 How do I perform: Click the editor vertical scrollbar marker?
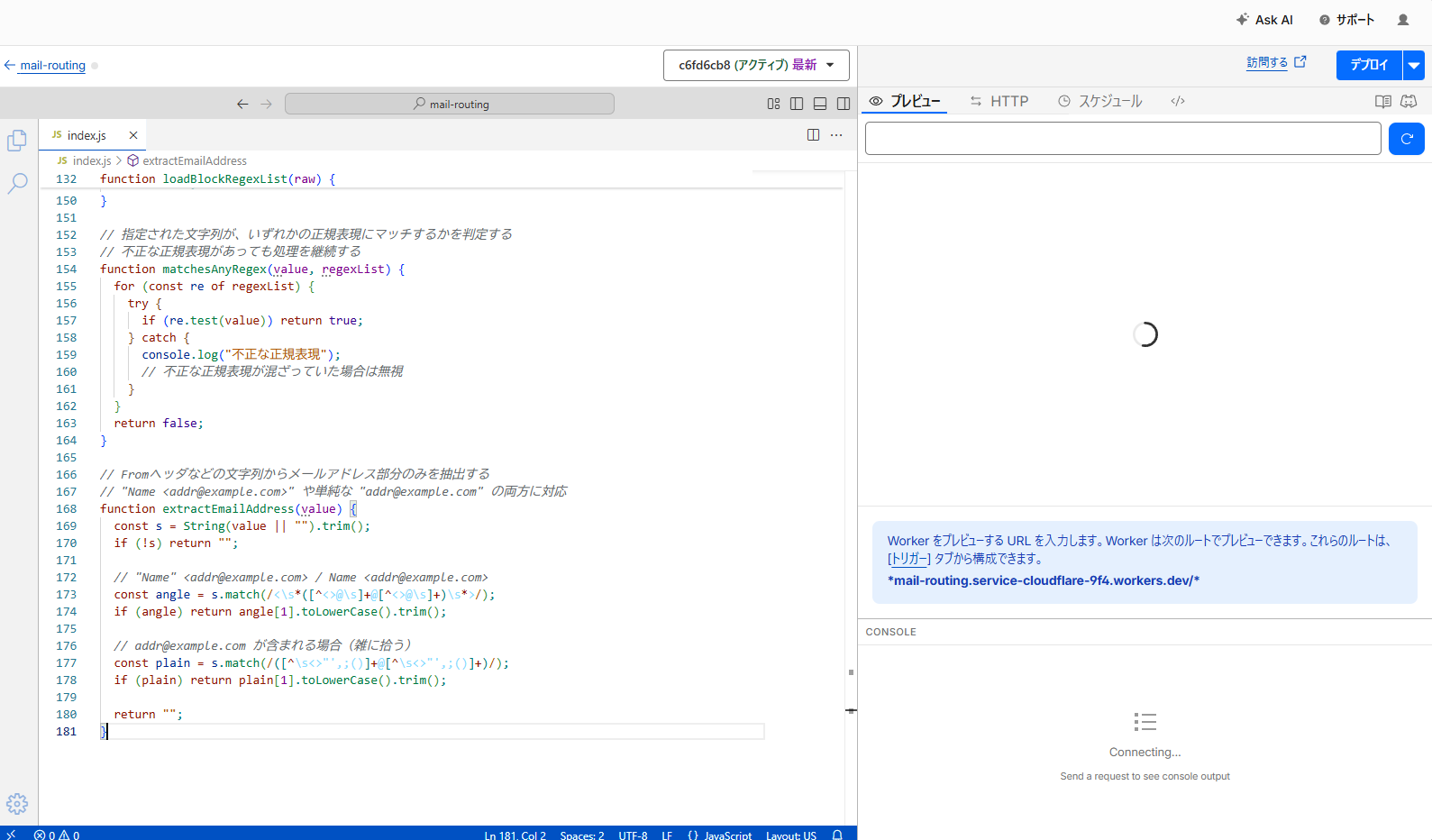[x=851, y=711]
